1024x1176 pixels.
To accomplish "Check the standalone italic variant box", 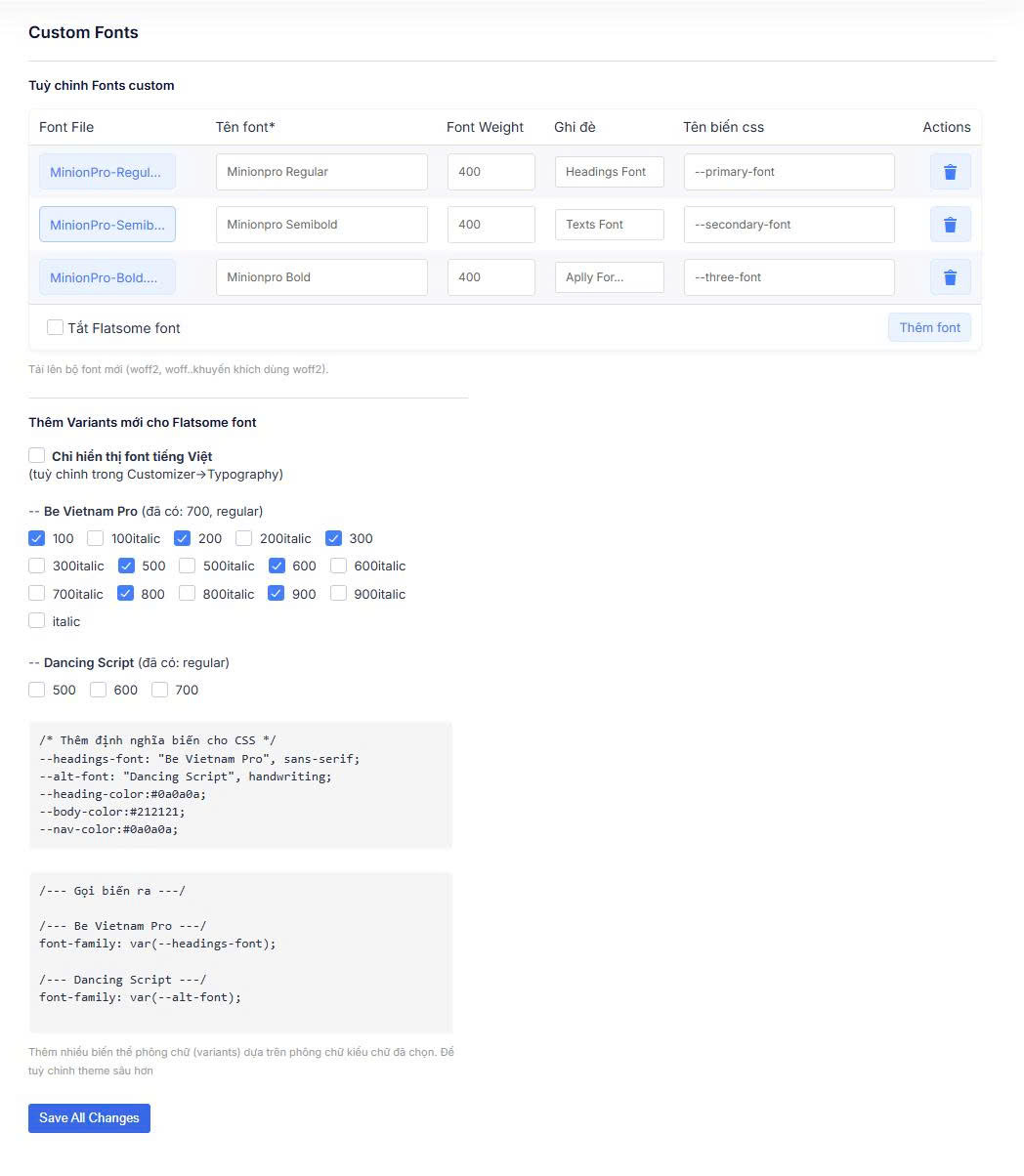I will tap(37, 621).
